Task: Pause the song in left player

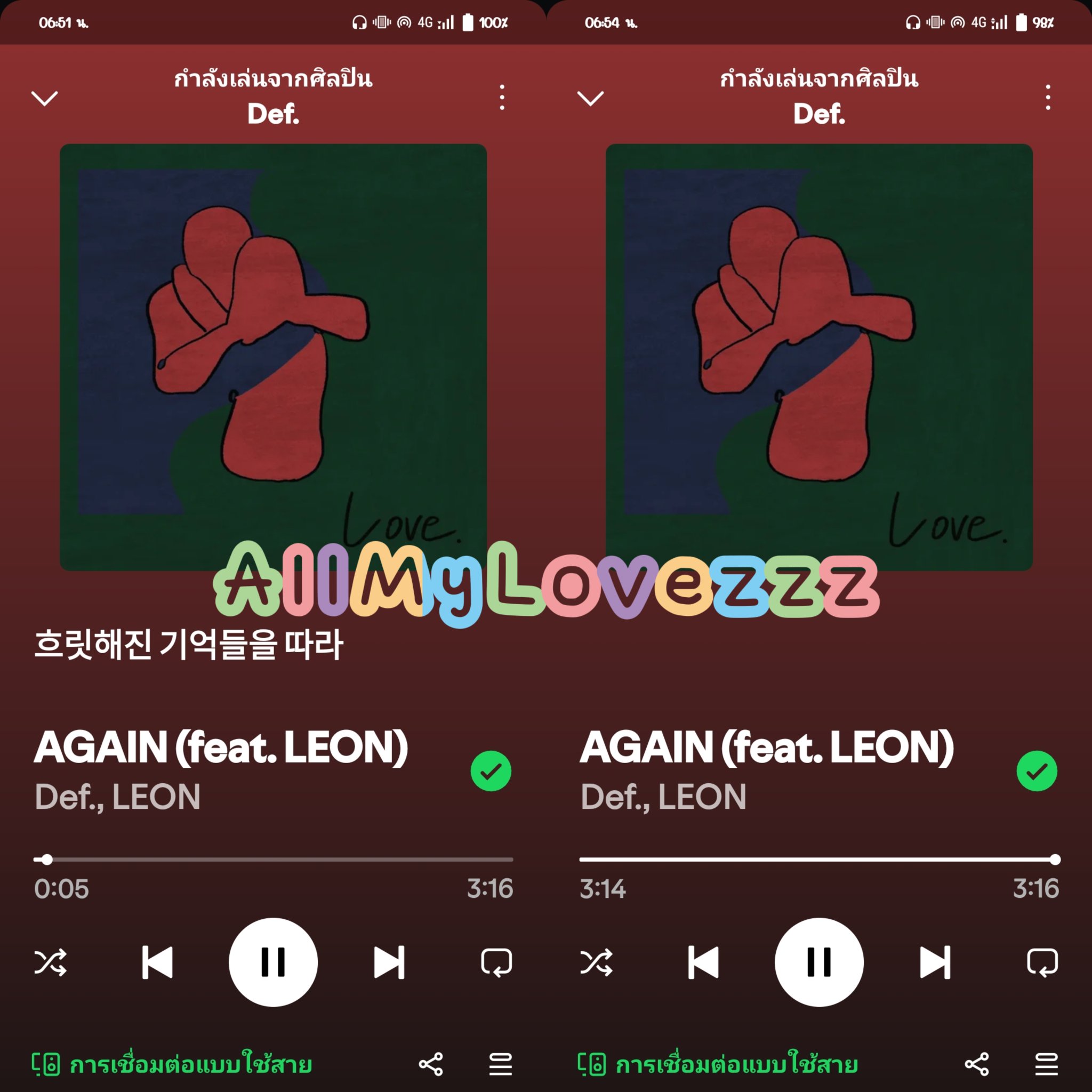Action: [273, 962]
